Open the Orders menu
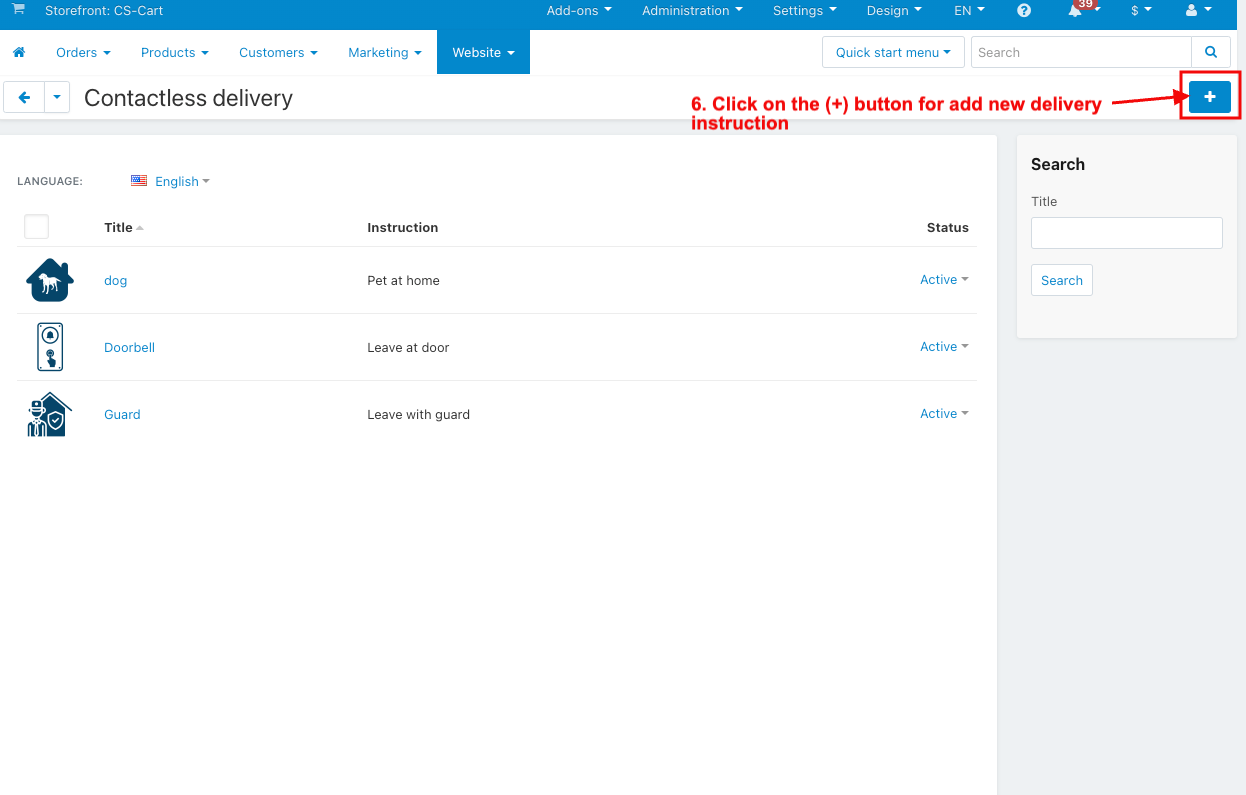The image size is (1246, 795). [83, 52]
